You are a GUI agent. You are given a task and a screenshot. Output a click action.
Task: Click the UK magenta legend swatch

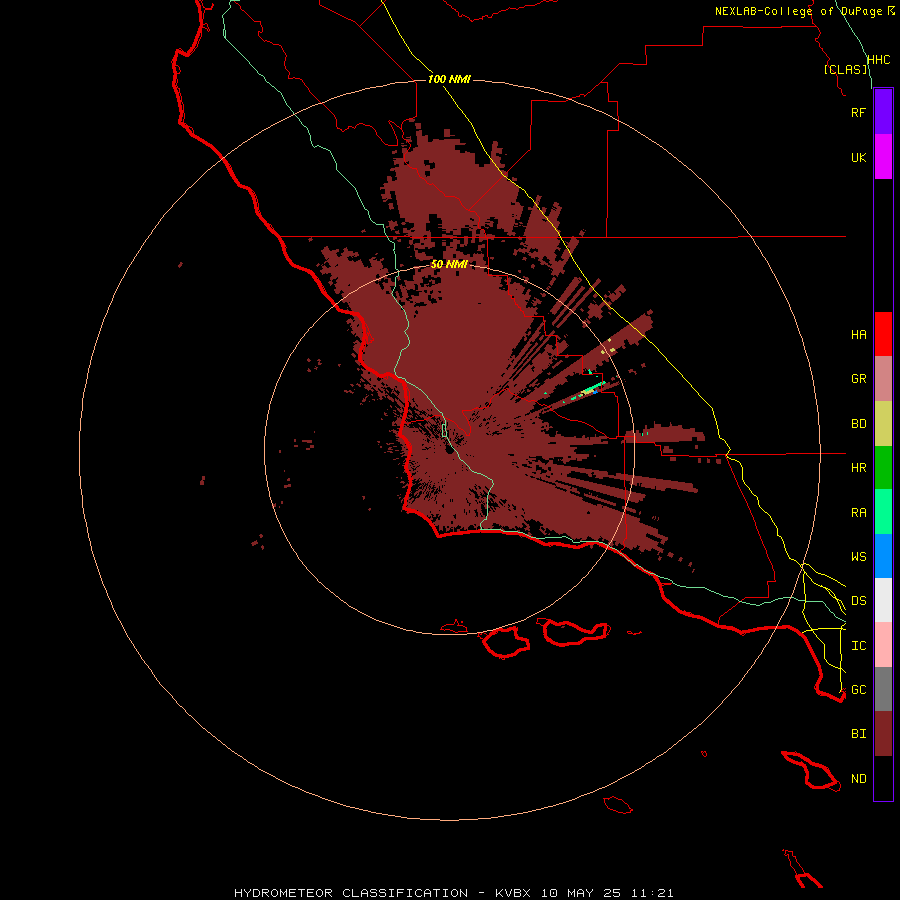883,157
